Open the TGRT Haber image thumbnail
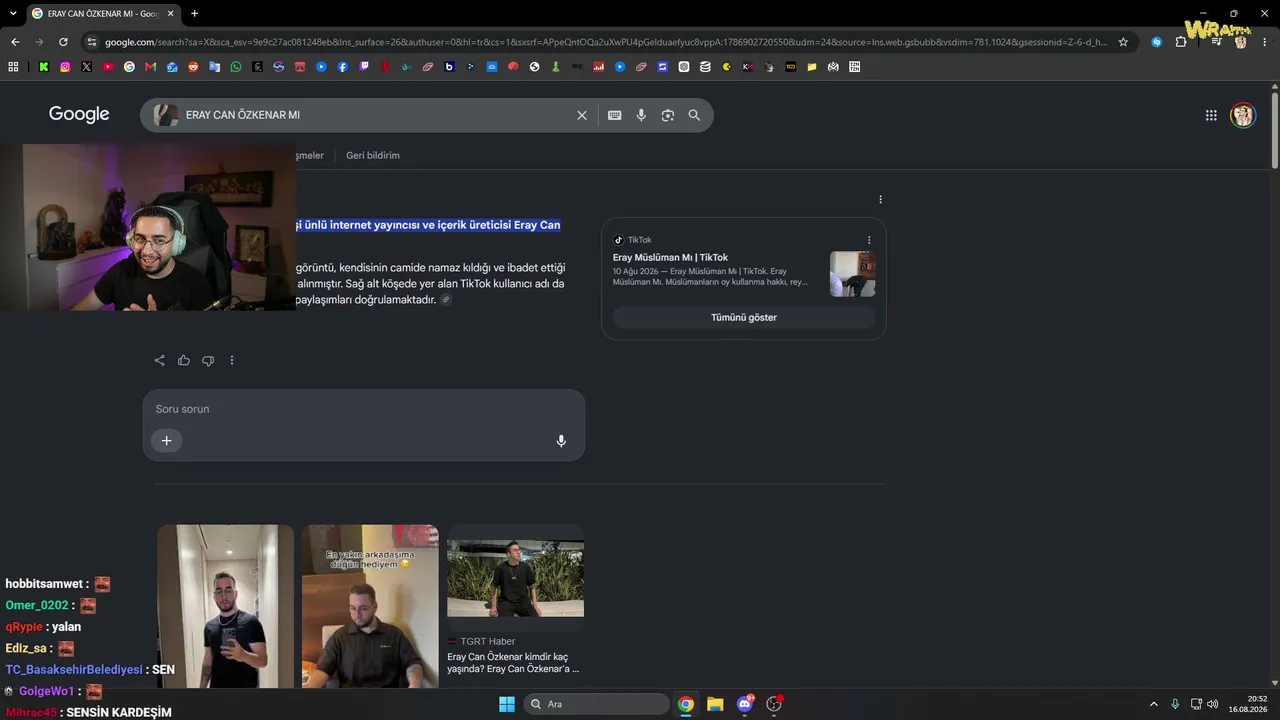This screenshot has width=1280, height=720. pyautogui.click(x=515, y=578)
